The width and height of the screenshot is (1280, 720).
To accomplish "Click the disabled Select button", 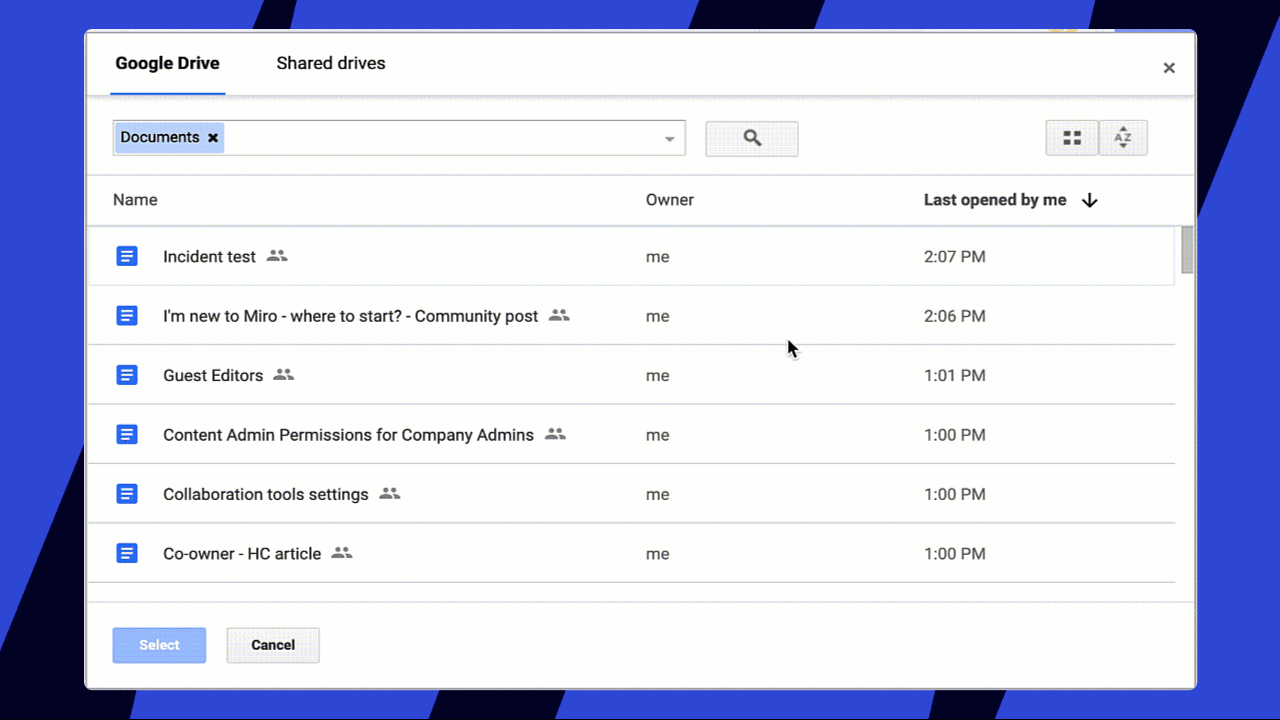I will click(x=158, y=645).
